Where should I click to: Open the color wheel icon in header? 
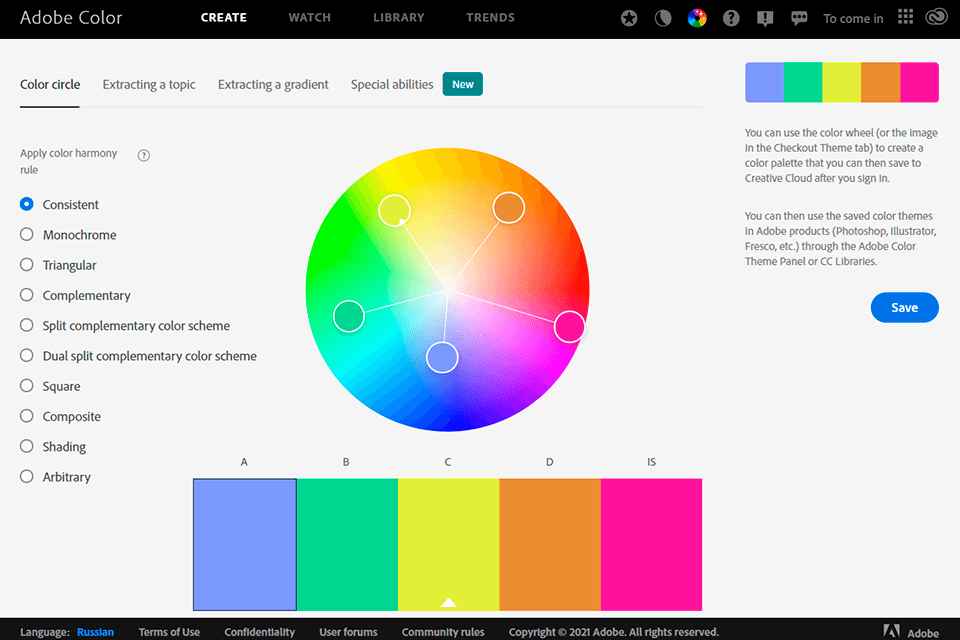pos(697,18)
